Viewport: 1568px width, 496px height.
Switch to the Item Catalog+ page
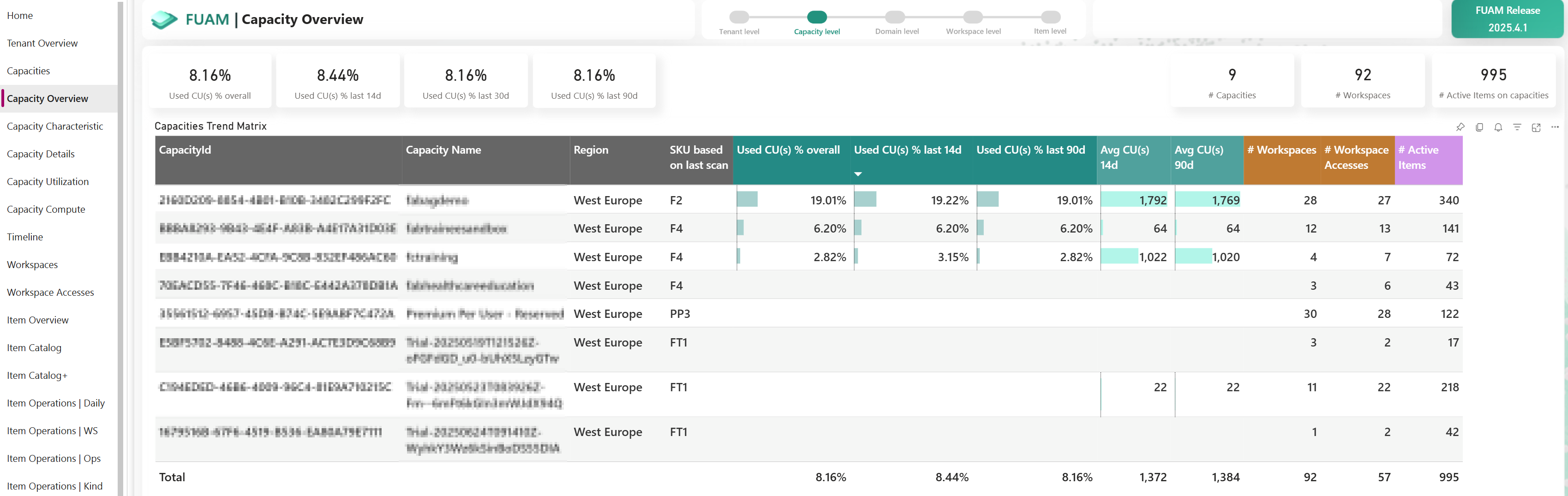coord(37,375)
